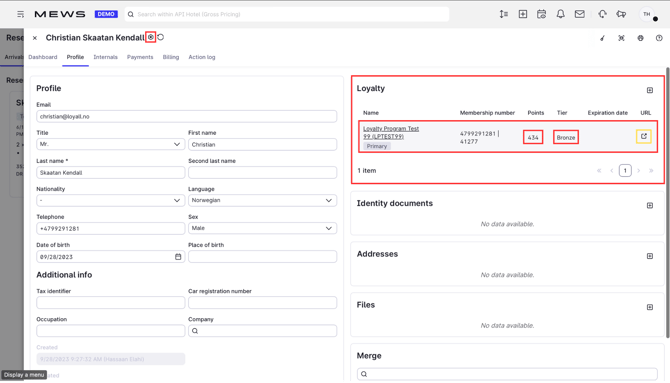Switch to the Action log tab
670x383 pixels.
[x=202, y=57]
